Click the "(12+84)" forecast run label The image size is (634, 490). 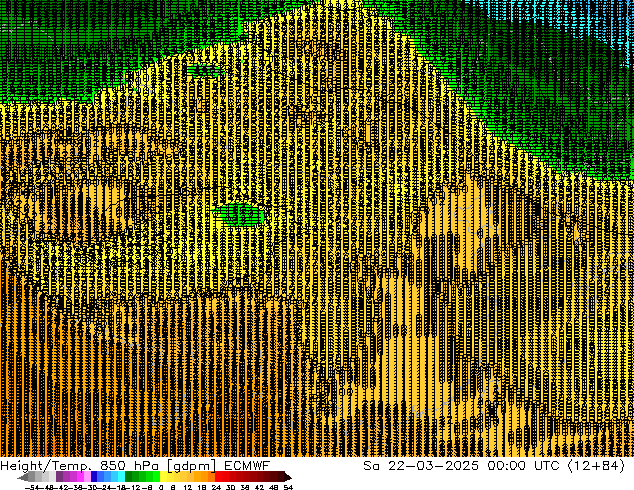point(597,466)
